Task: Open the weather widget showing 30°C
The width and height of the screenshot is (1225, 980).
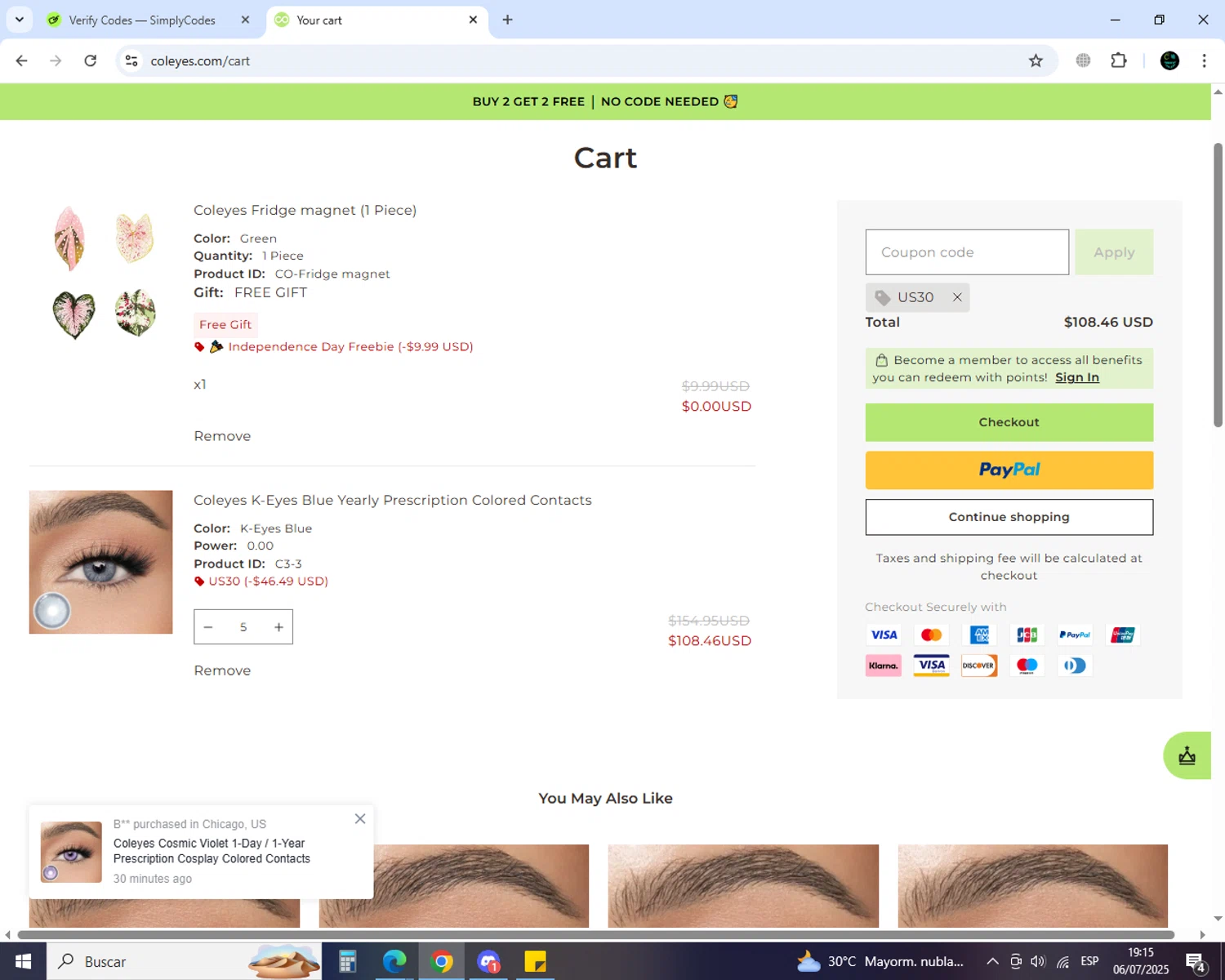Action: pos(880,961)
